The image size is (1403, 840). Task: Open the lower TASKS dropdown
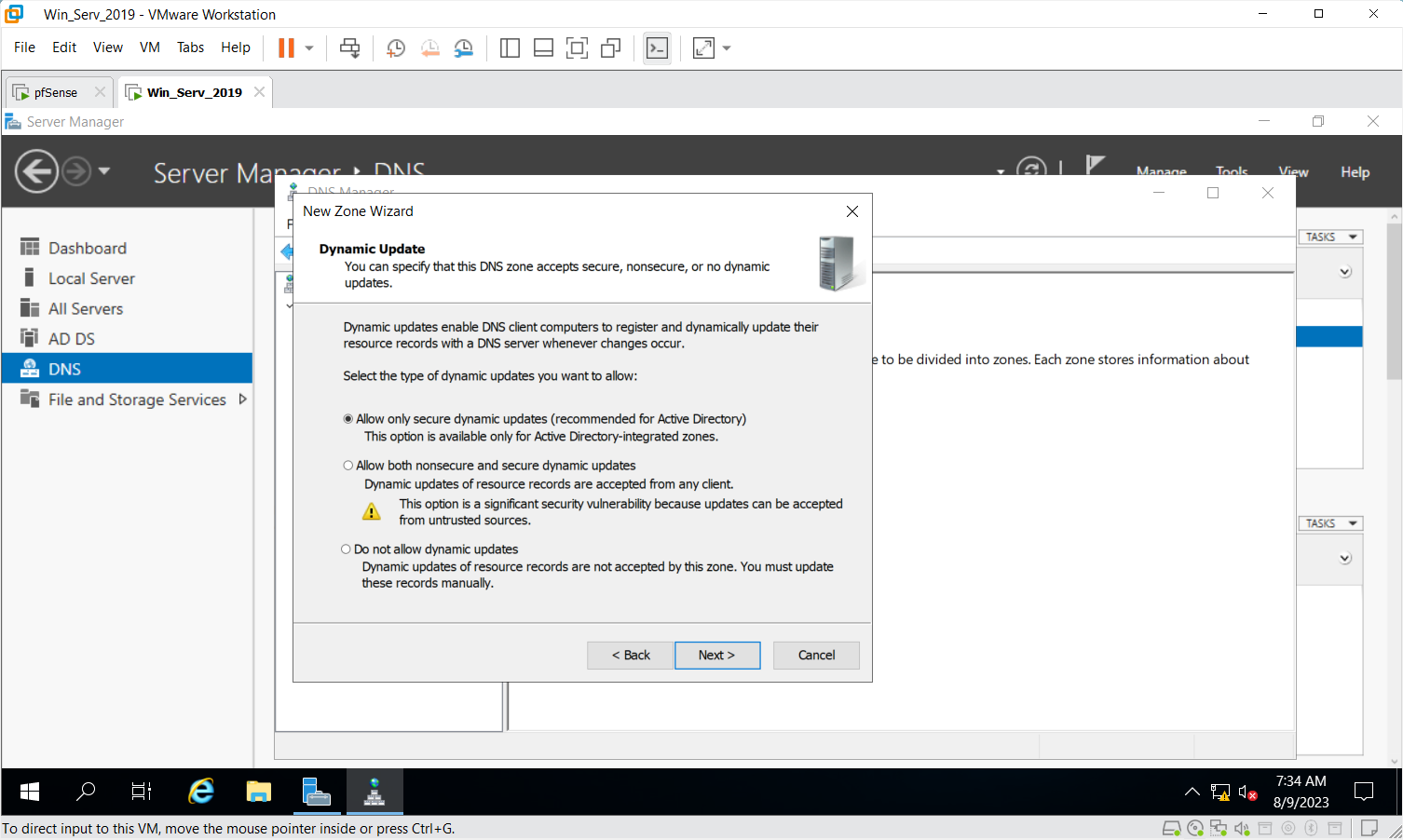(1330, 523)
